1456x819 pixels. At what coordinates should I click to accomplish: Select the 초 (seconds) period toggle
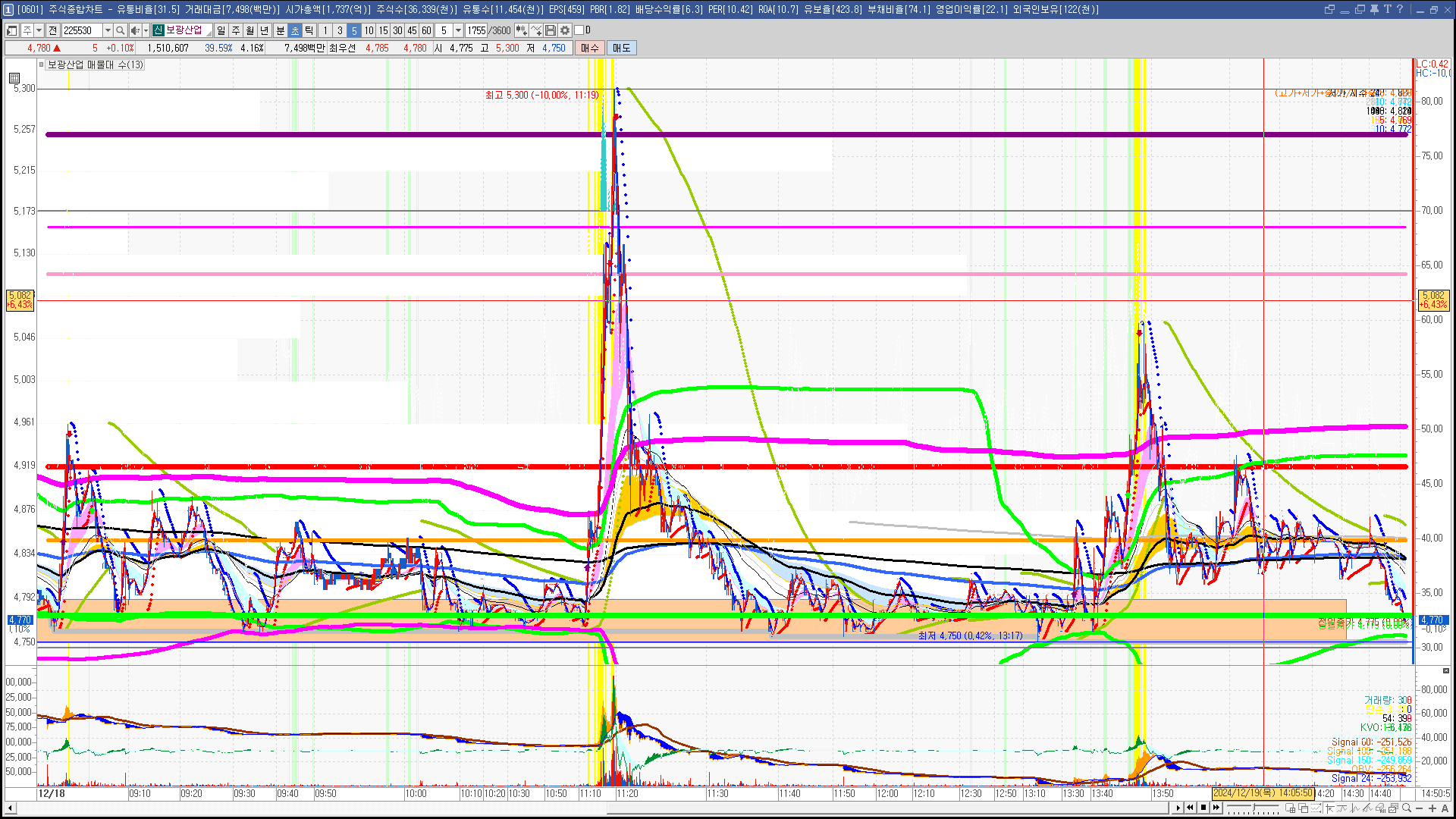(x=295, y=30)
